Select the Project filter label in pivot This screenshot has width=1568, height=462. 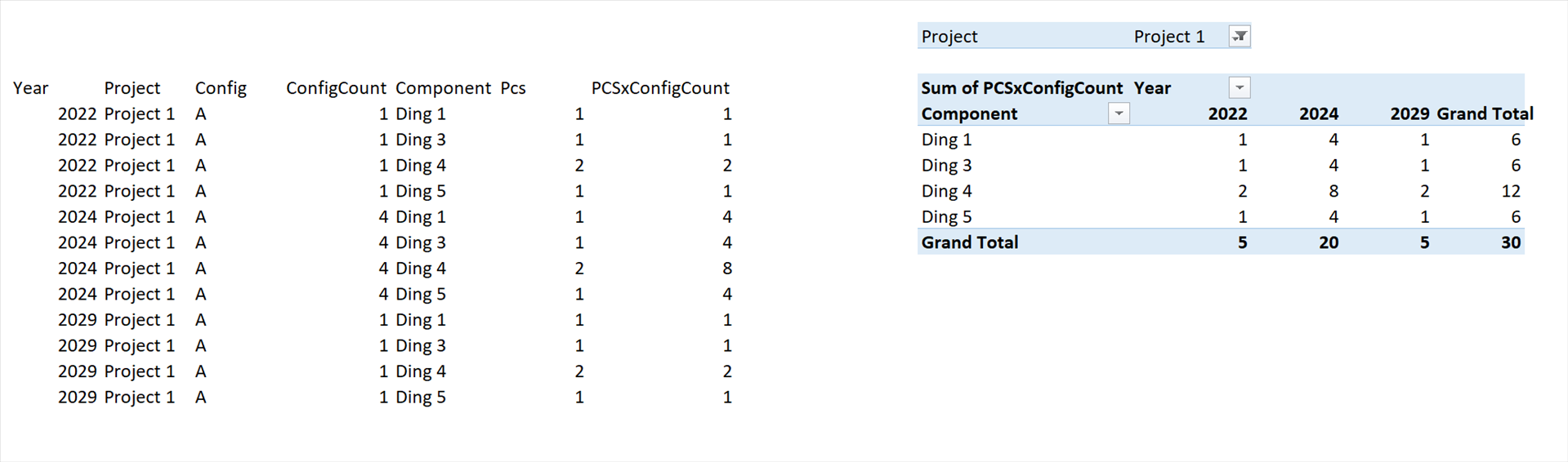pyautogui.click(x=949, y=36)
